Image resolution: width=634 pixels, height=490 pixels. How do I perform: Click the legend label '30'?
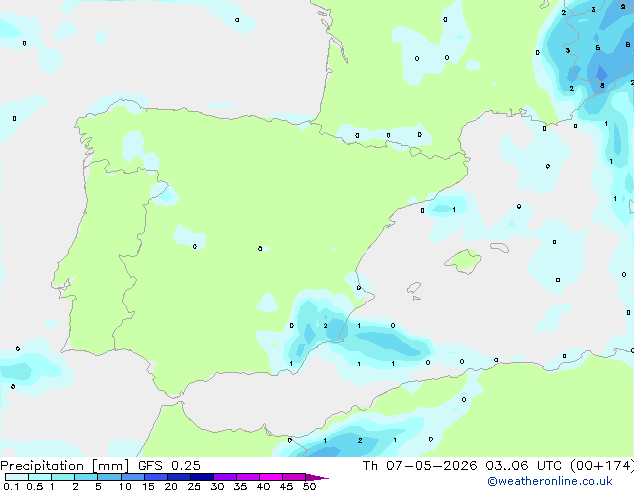[217, 486]
